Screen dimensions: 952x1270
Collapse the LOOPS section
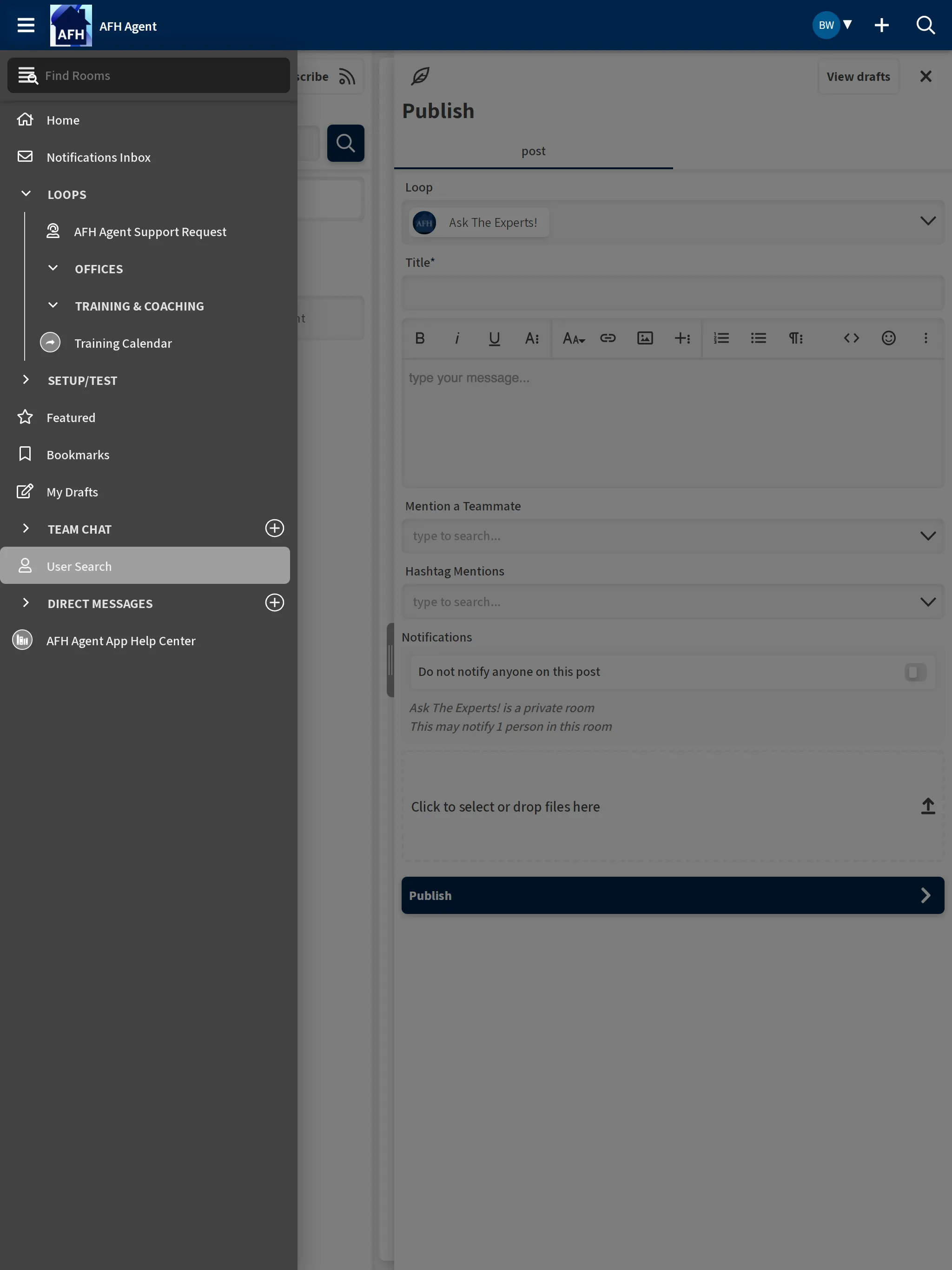26,194
